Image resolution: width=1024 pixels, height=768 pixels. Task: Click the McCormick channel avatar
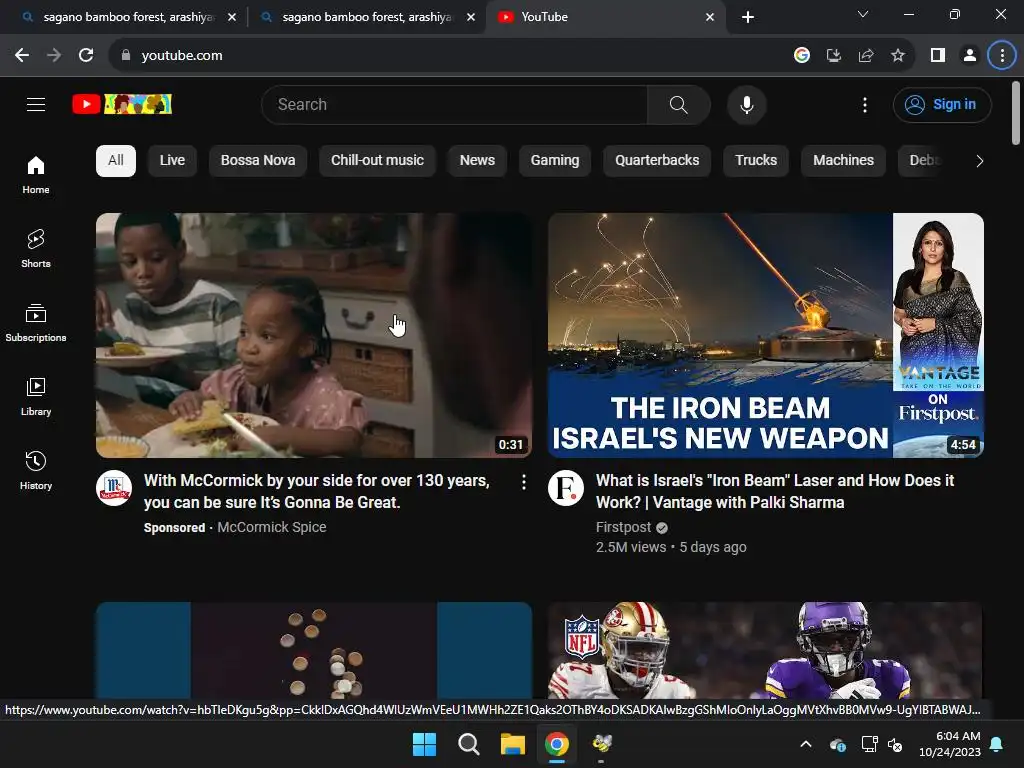pyautogui.click(x=114, y=488)
